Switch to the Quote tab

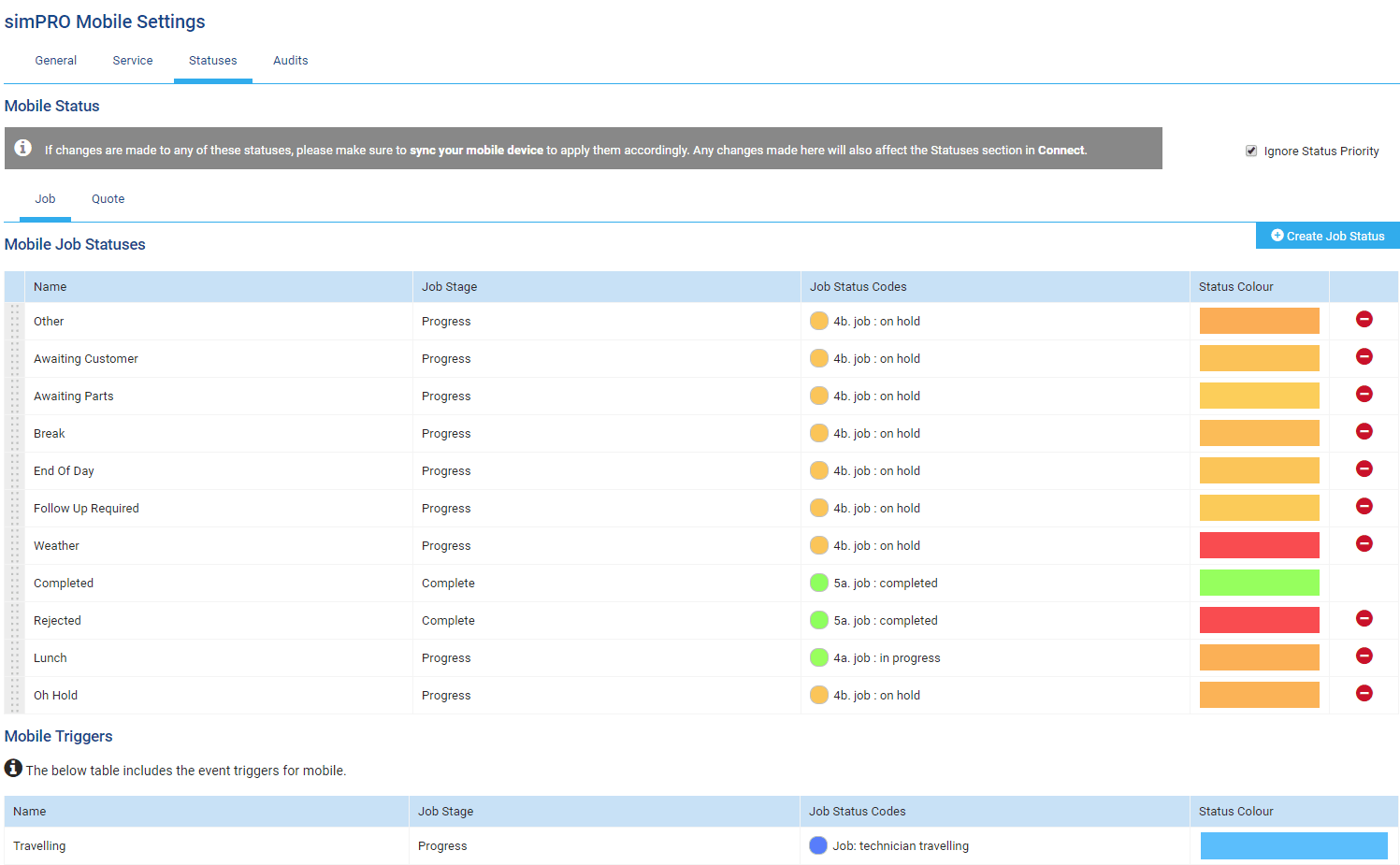[108, 198]
